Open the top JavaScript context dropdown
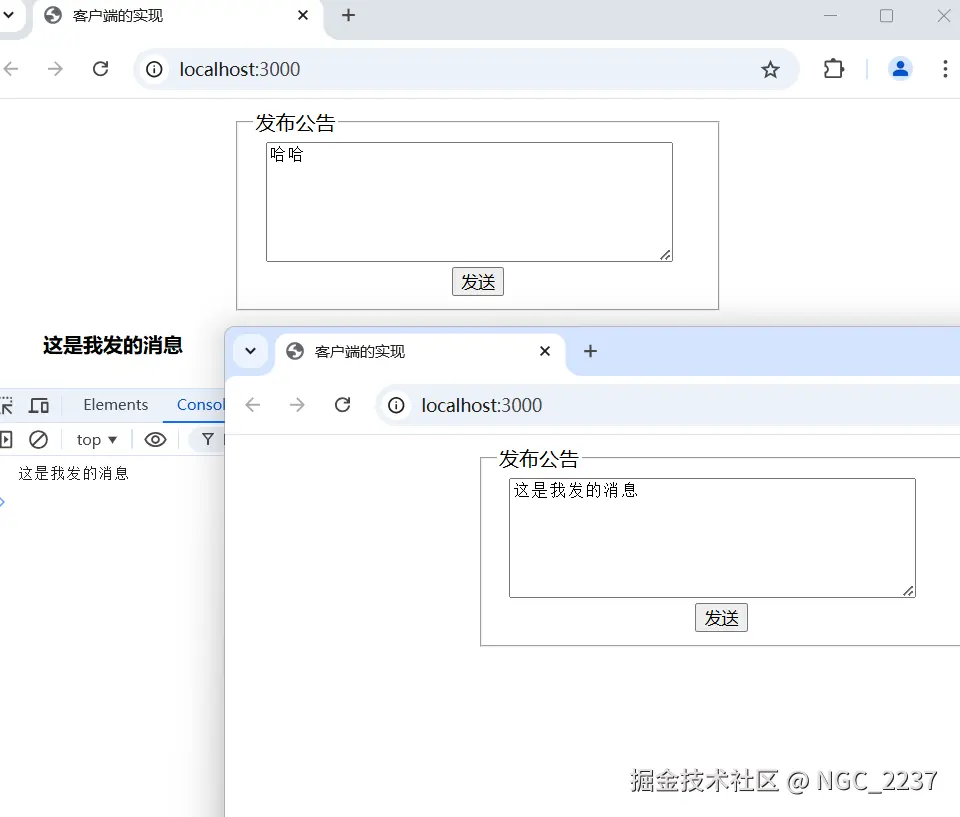This screenshot has height=817, width=960. [x=96, y=440]
